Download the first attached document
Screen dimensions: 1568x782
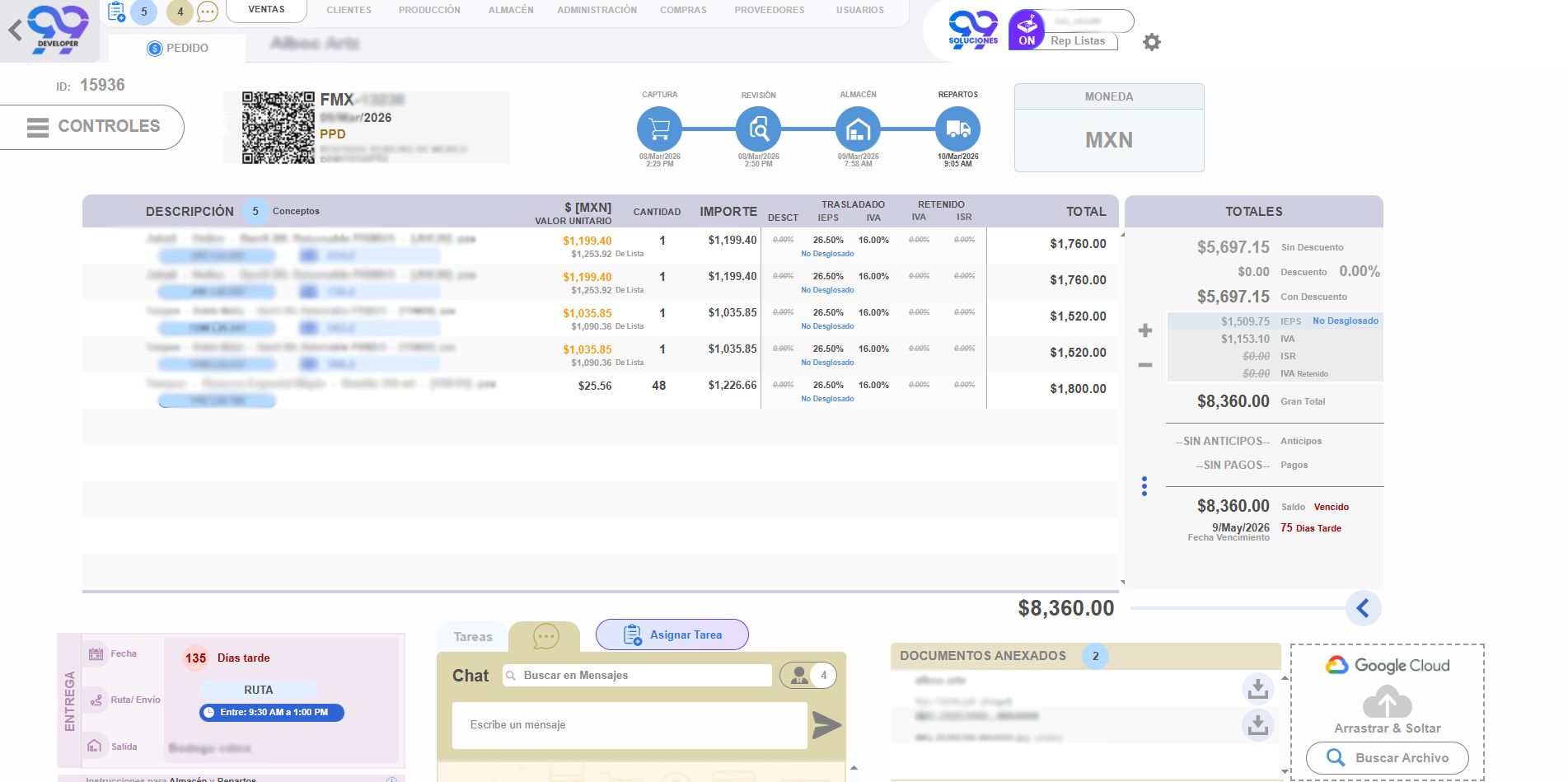[x=1257, y=688]
